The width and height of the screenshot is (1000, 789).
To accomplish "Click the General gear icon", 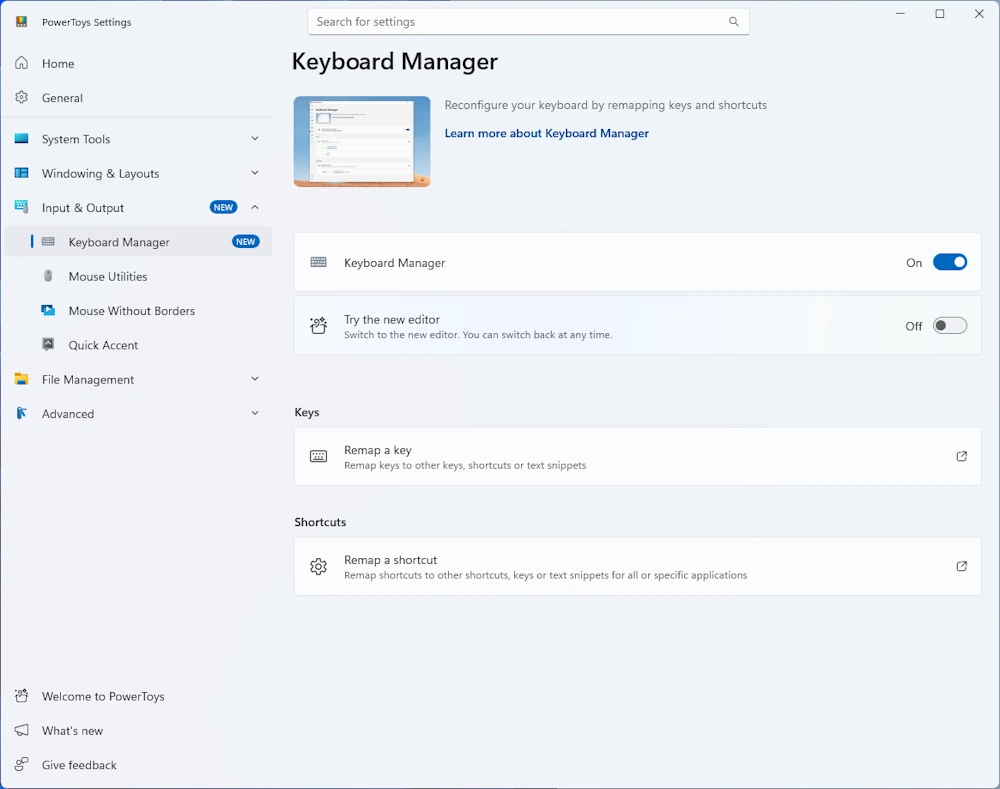I will 21,98.
